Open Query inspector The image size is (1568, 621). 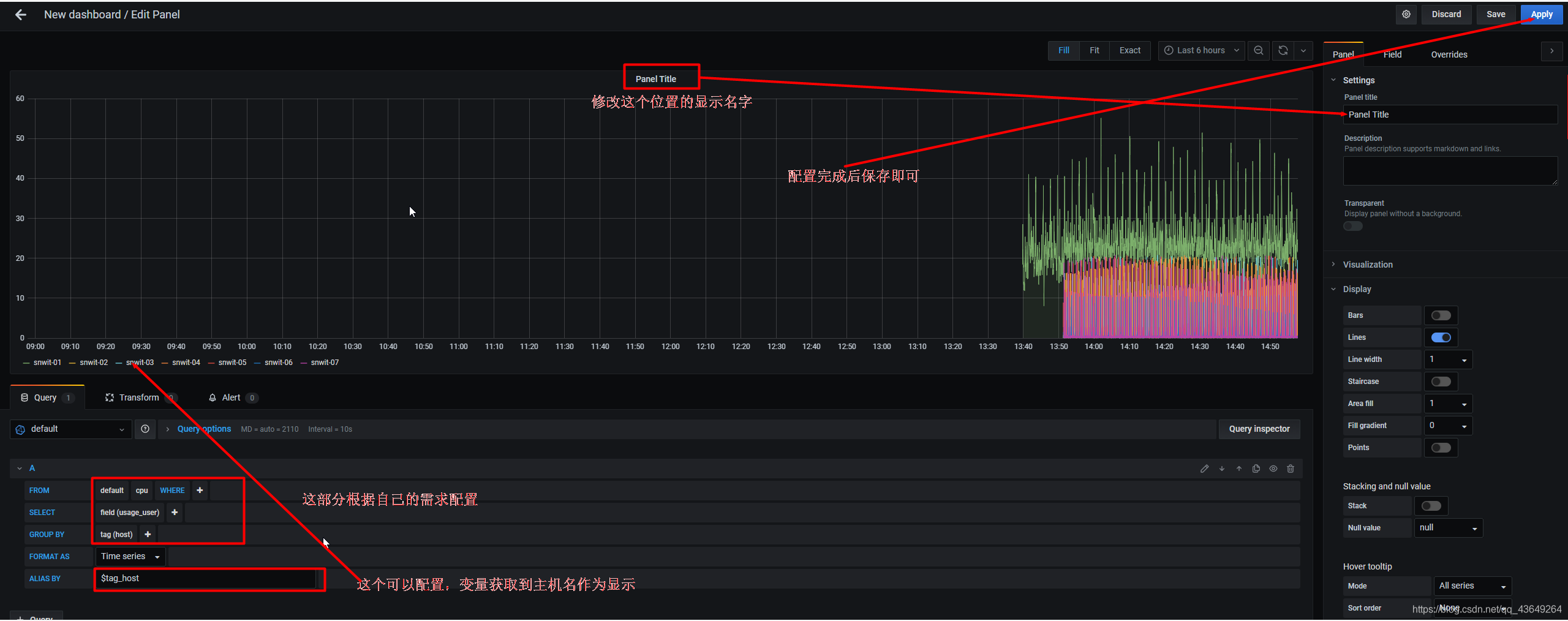[1259, 429]
